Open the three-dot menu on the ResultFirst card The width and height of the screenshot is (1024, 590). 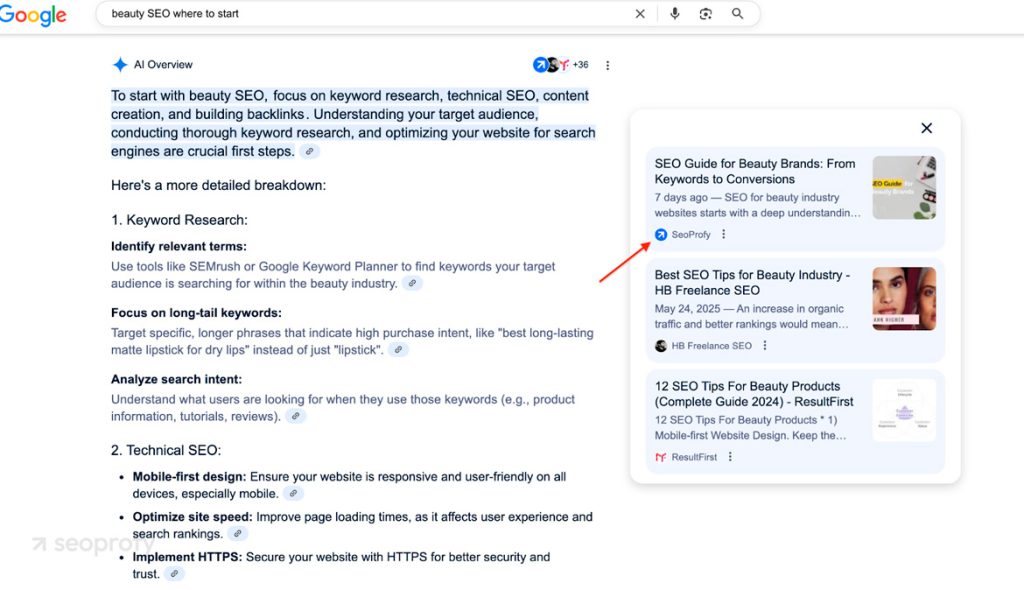coord(729,456)
